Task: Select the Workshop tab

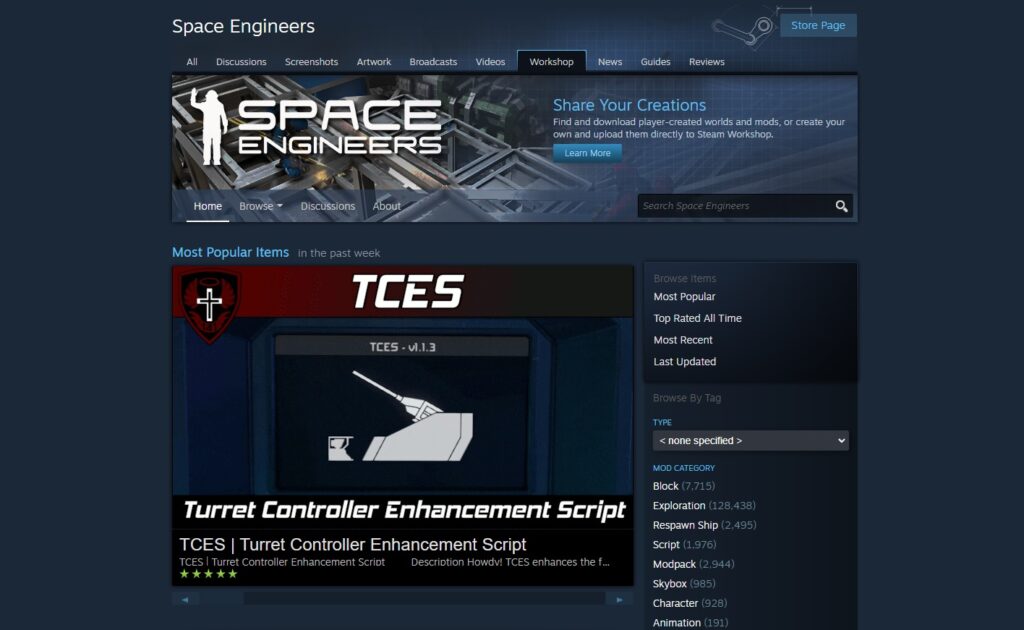Action: pyautogui.click(x=552, y=61)
